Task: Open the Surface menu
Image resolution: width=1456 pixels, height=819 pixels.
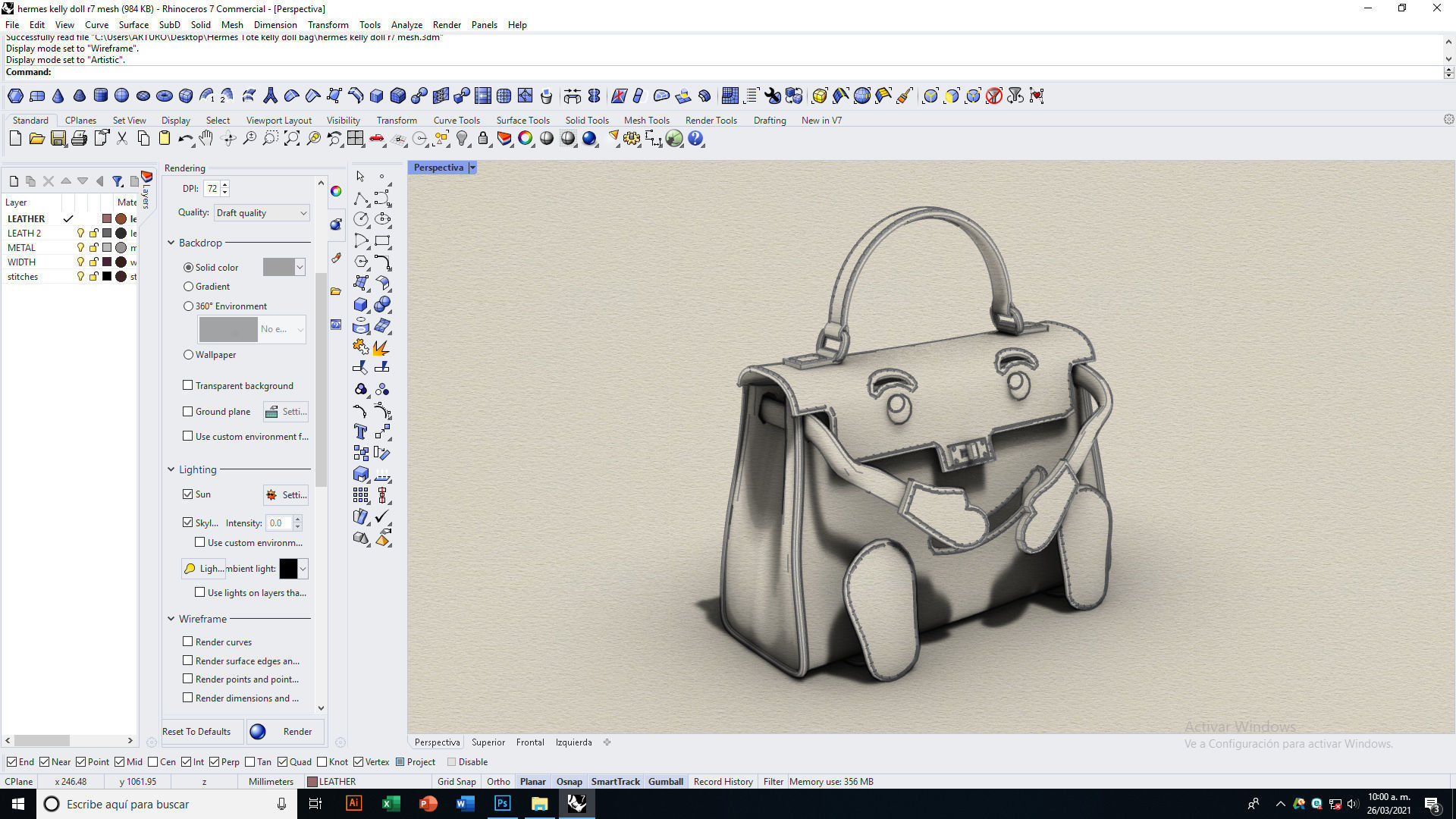Action: click(x=133, y=25)
